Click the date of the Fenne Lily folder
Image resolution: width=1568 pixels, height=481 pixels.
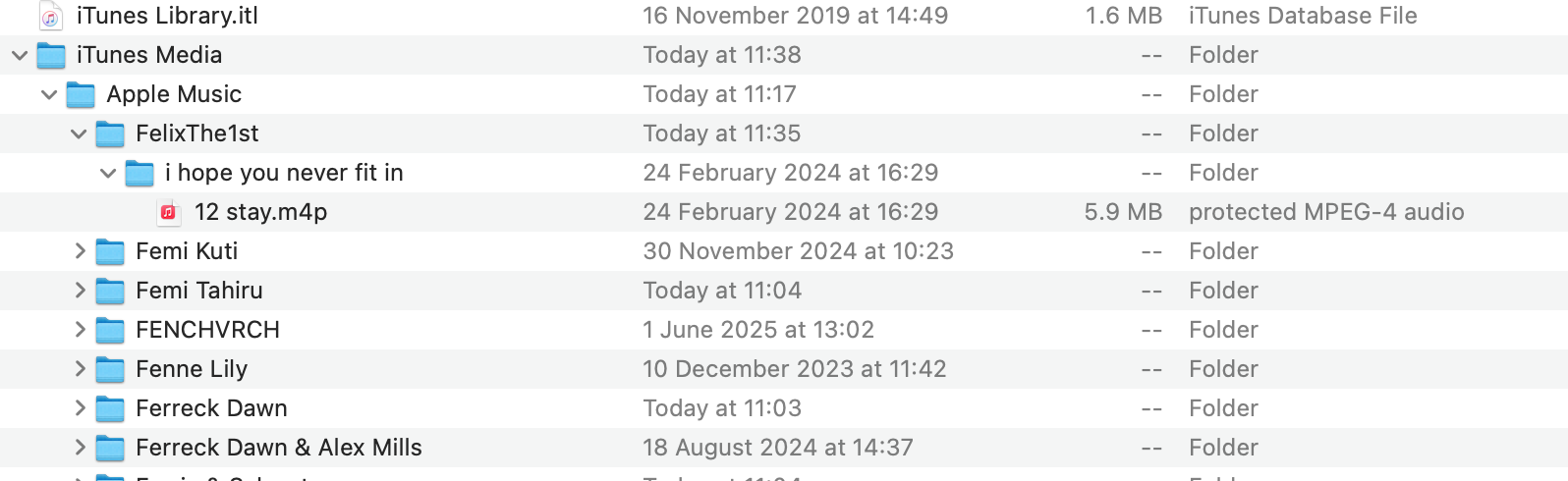794,369
